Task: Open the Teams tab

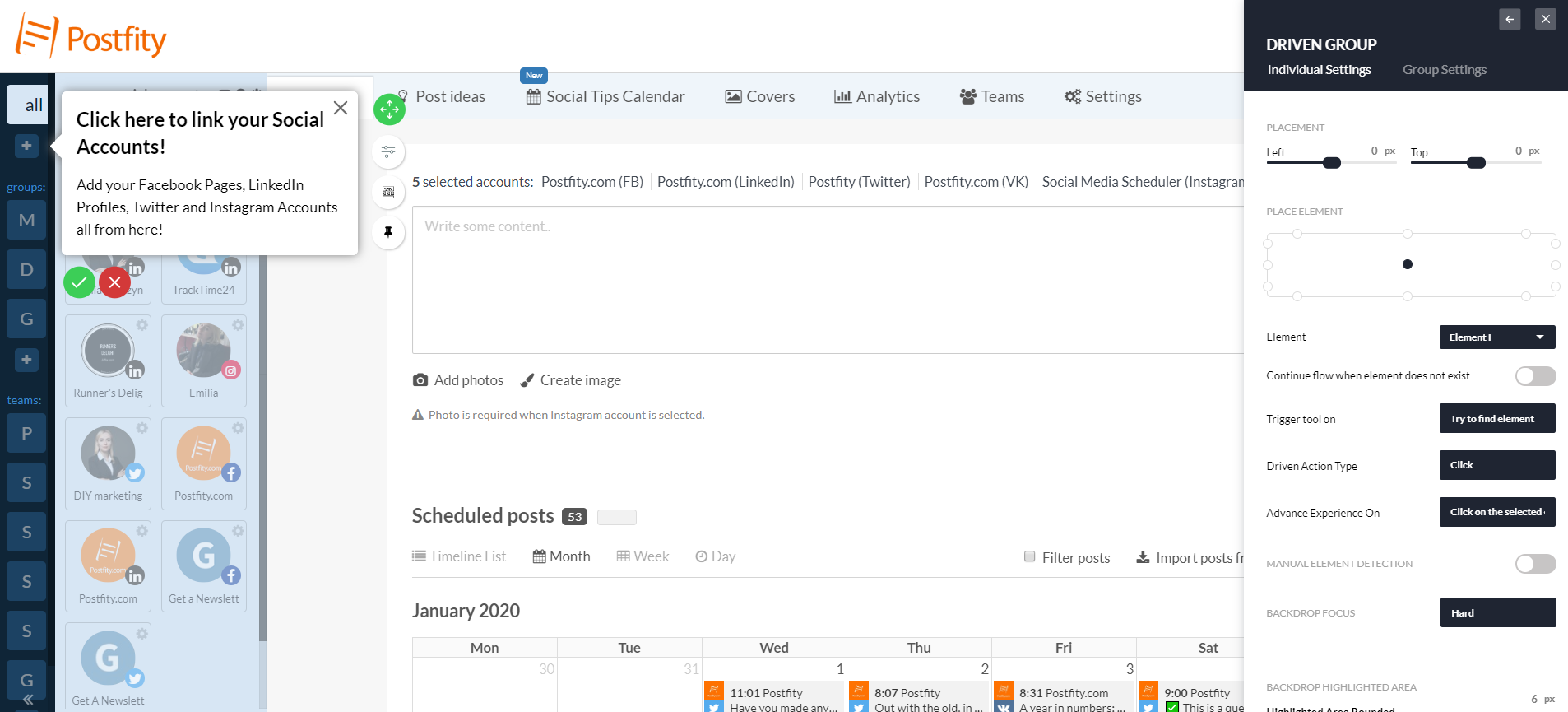Action: 991,96
